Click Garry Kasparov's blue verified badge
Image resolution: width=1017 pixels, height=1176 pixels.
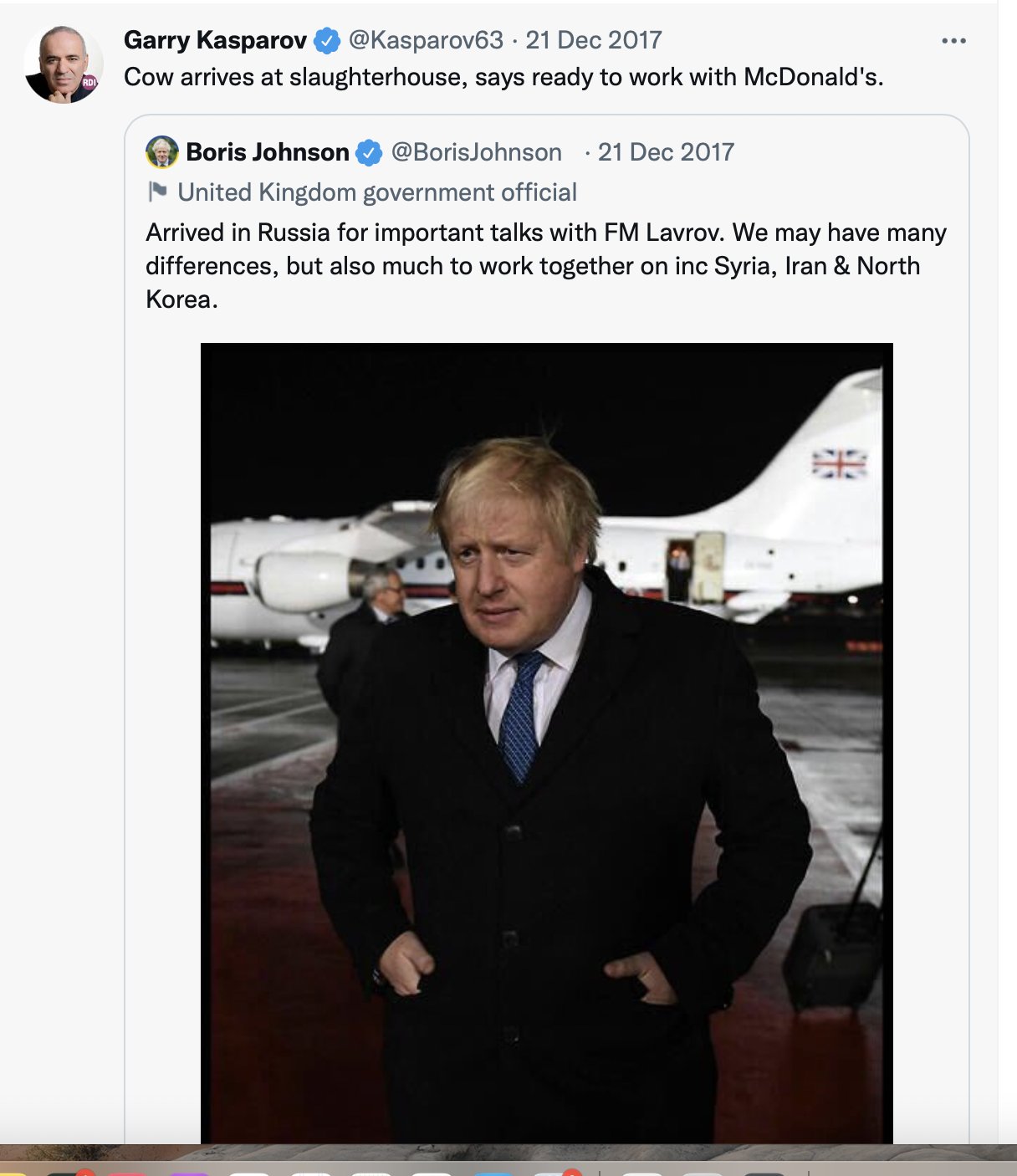click(x=327, y=40)
